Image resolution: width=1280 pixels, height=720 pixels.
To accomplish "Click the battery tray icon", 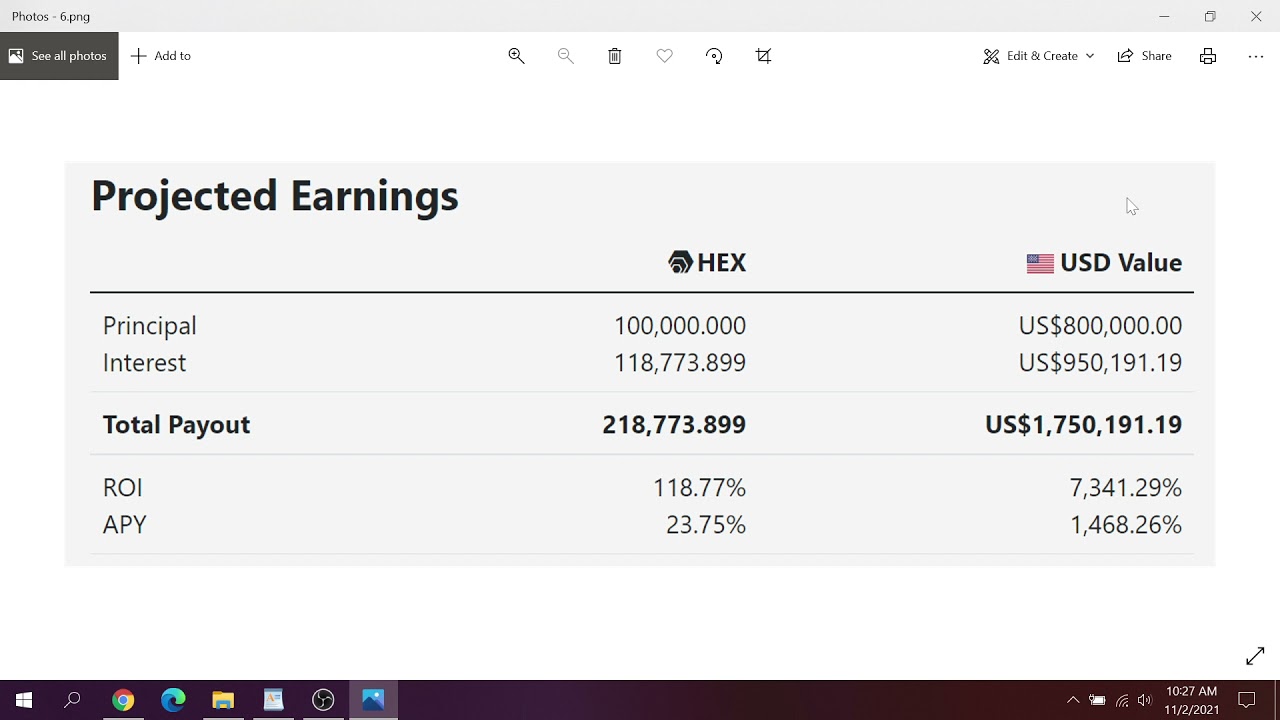I will coord(1097,700).
